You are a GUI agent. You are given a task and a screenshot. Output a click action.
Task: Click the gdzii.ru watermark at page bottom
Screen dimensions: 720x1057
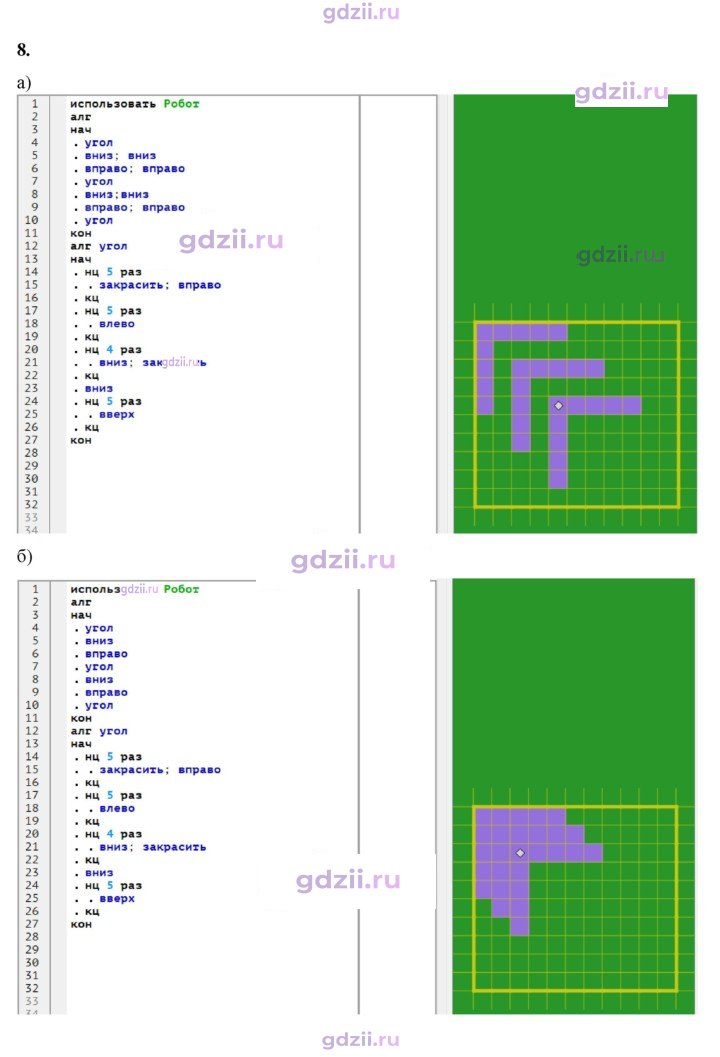click(361, 1039)
